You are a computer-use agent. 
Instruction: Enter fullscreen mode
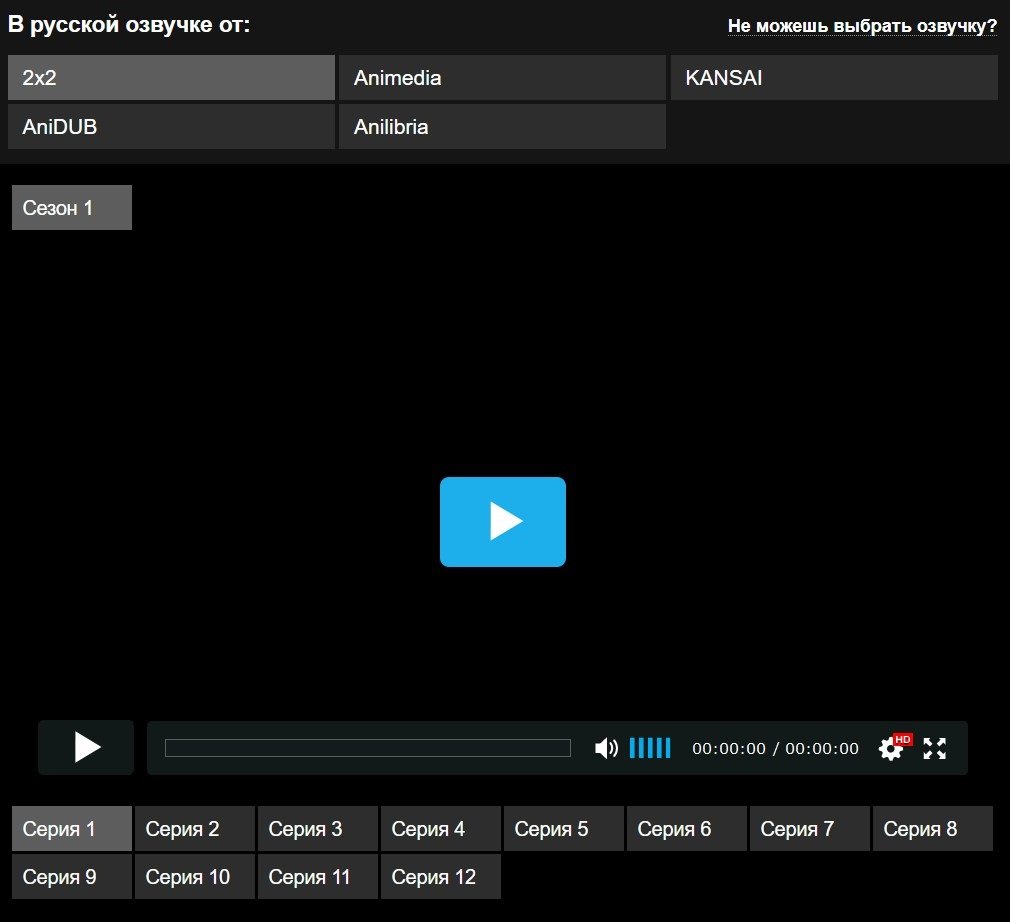934,748
